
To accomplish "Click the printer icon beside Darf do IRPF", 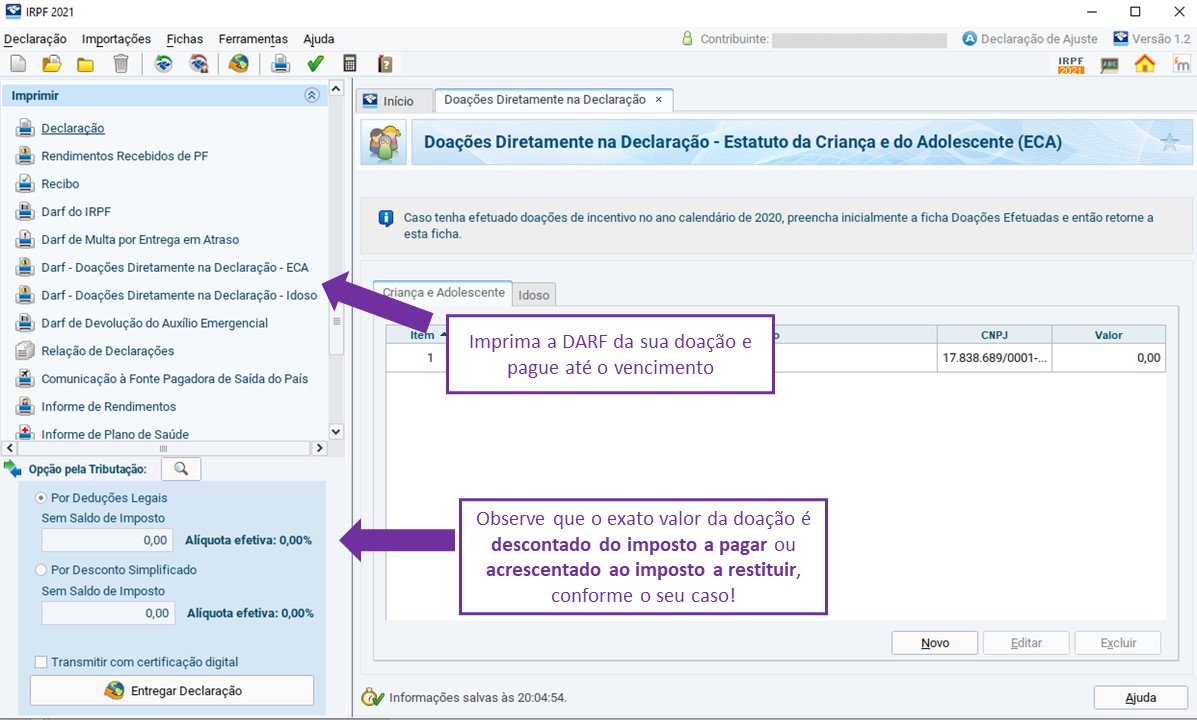I will pos(25,211).
